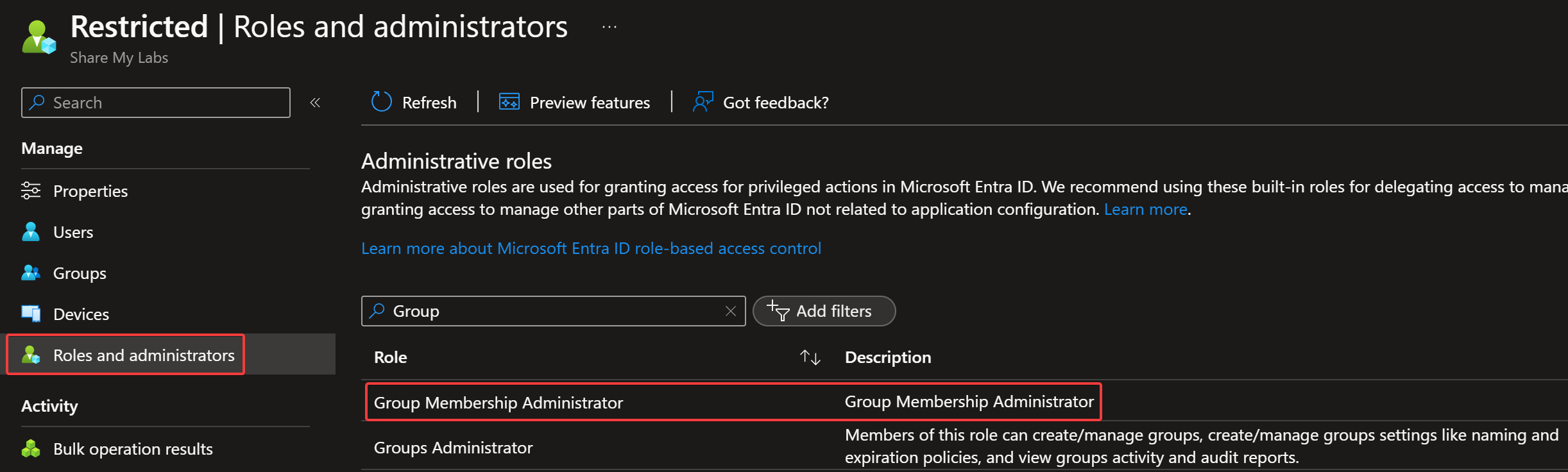1568x472 pixels.
Task: Click the Add filters button
Action: tap(824, 311)
